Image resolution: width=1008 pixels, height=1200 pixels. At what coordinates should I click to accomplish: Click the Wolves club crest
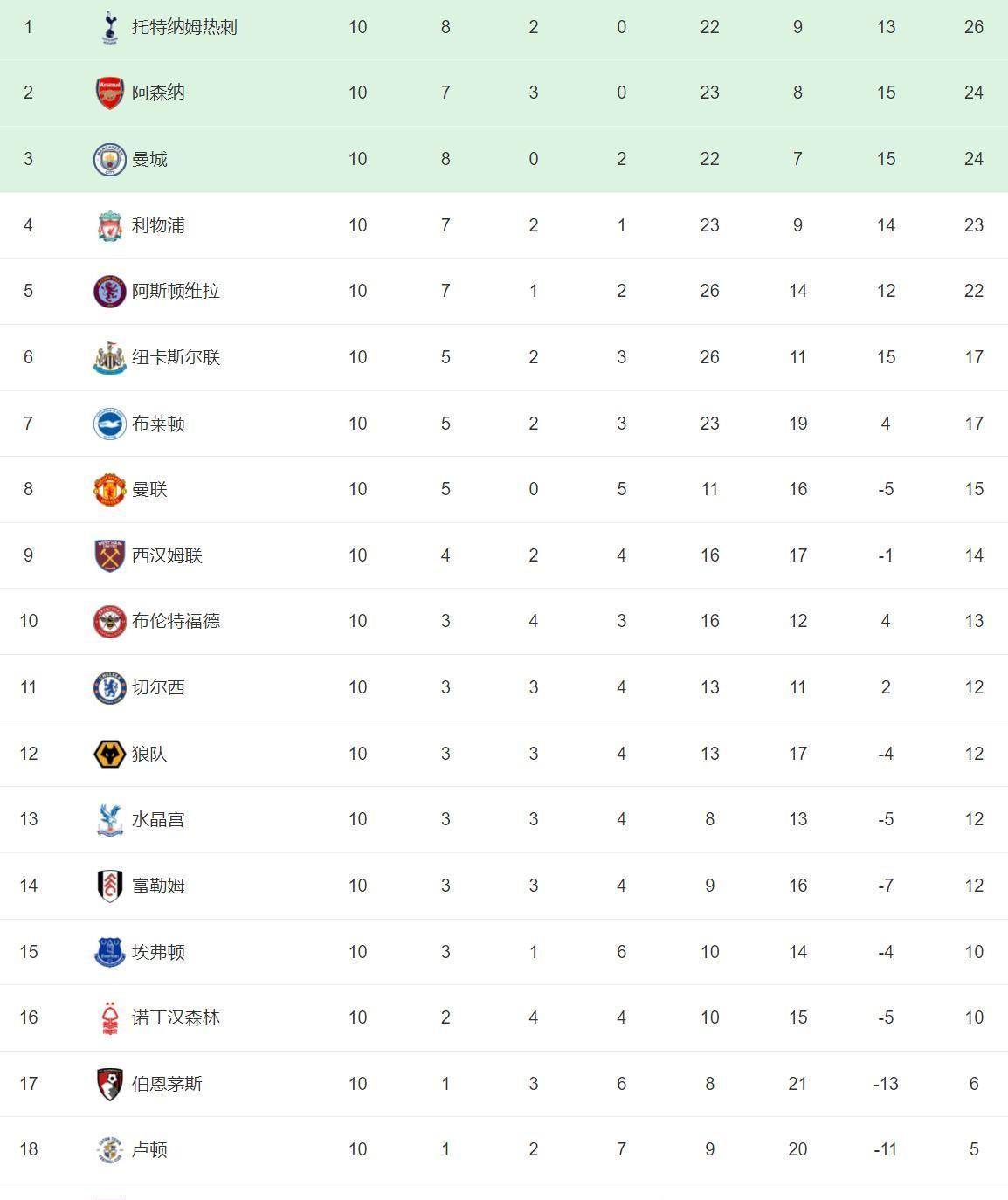point(109,754)
